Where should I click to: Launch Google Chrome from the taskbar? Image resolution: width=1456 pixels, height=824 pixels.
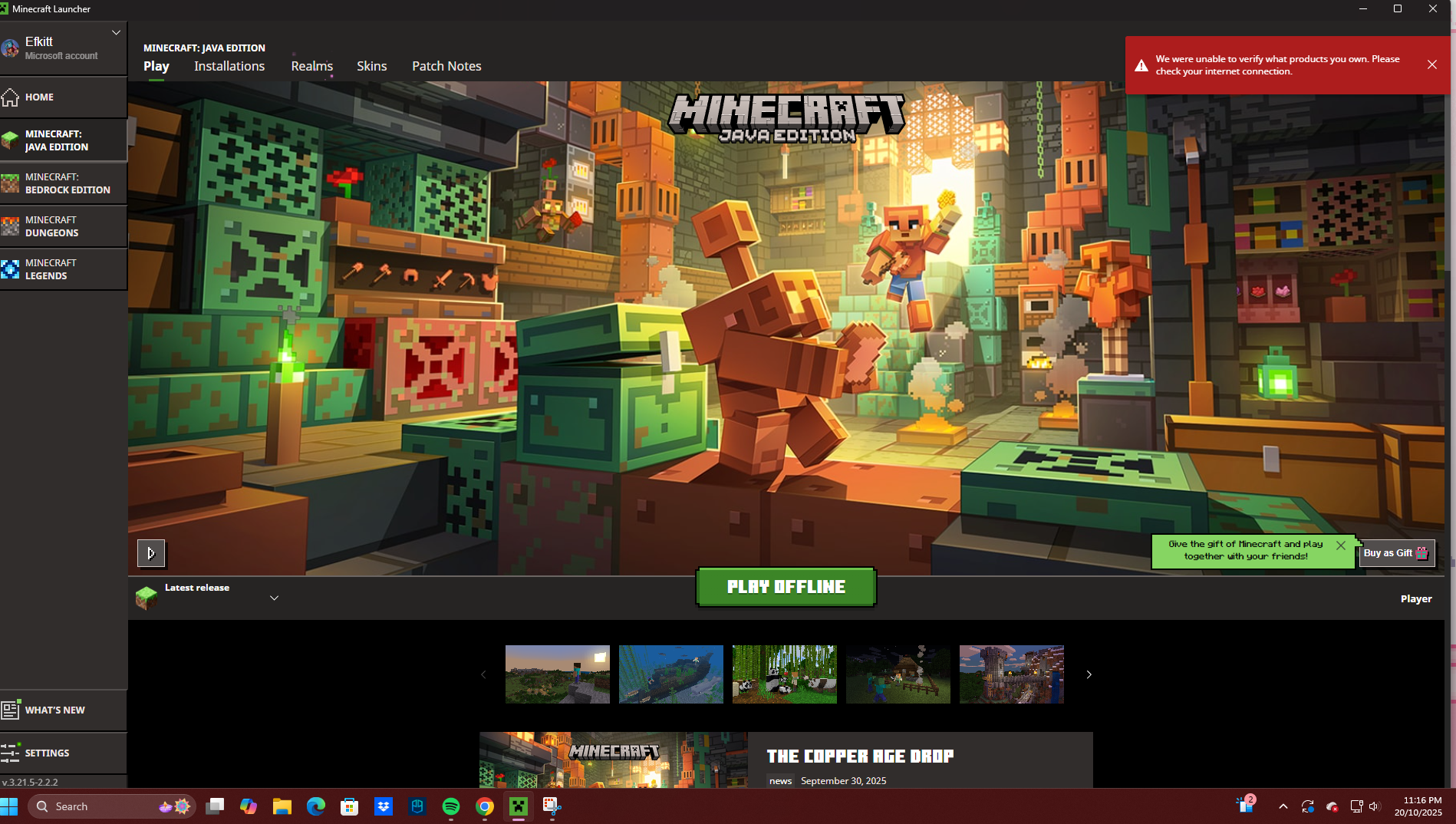(x=485, y=806)
